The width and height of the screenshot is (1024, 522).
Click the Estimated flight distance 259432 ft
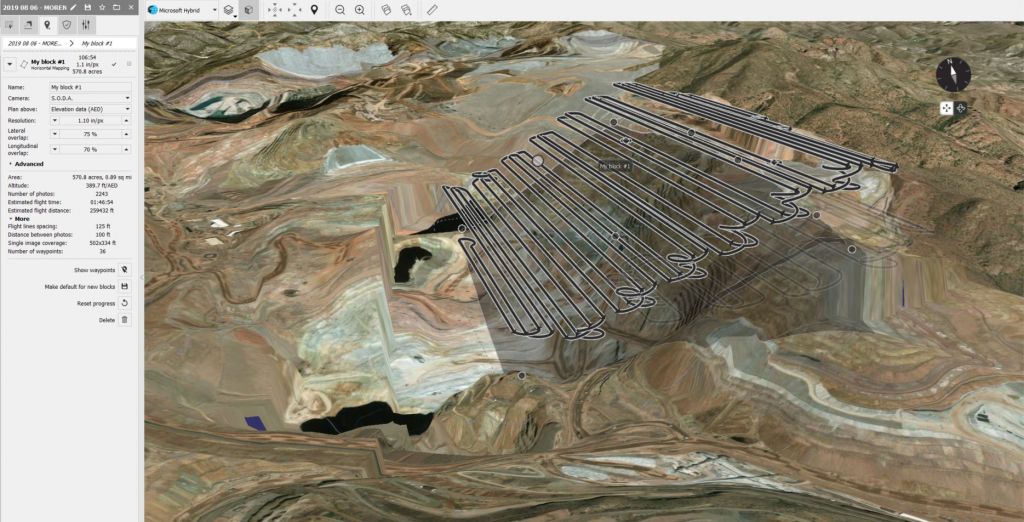(101, 208)
